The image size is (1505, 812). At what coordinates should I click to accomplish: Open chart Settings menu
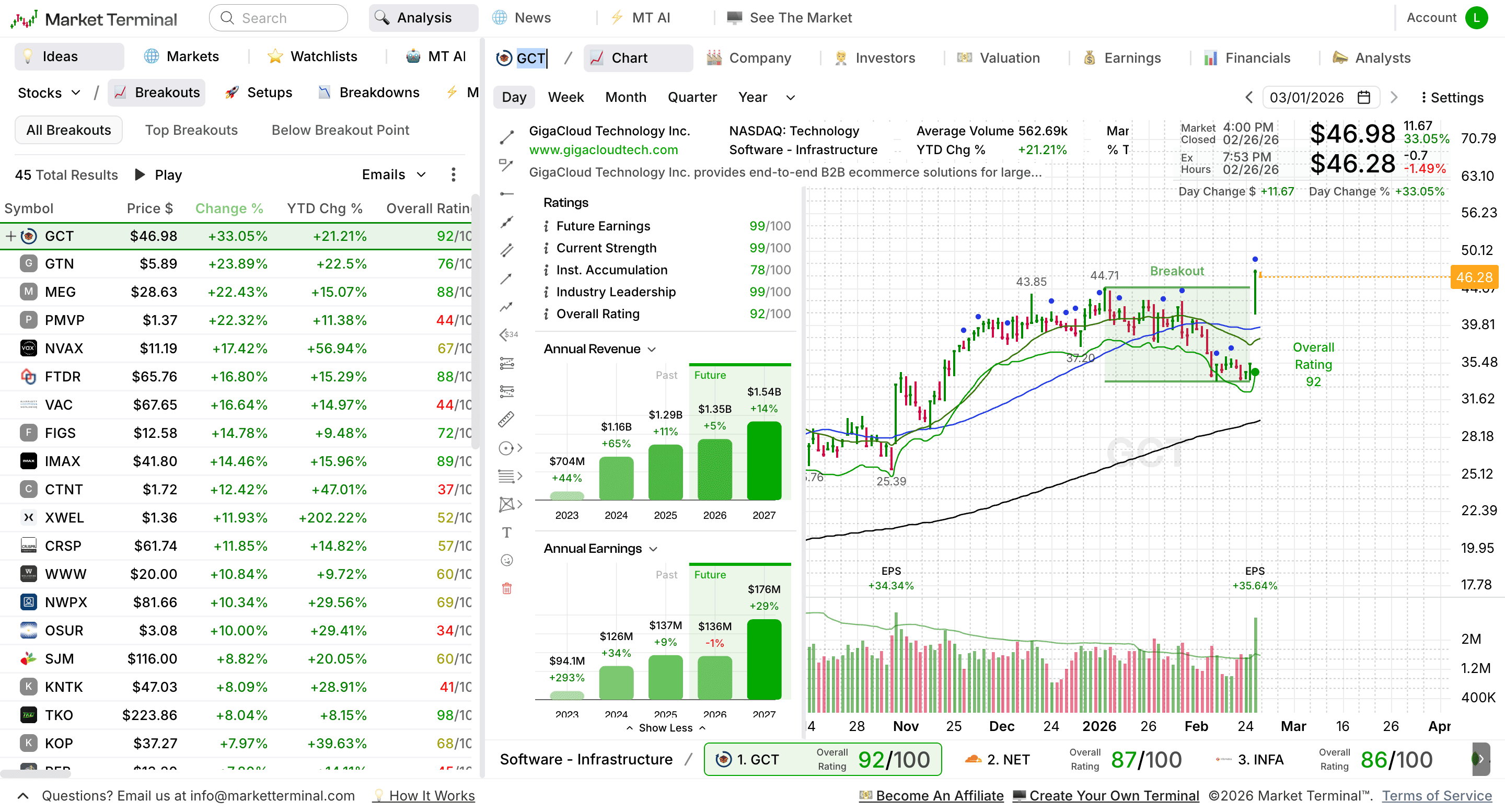[x=1452, y=98]
